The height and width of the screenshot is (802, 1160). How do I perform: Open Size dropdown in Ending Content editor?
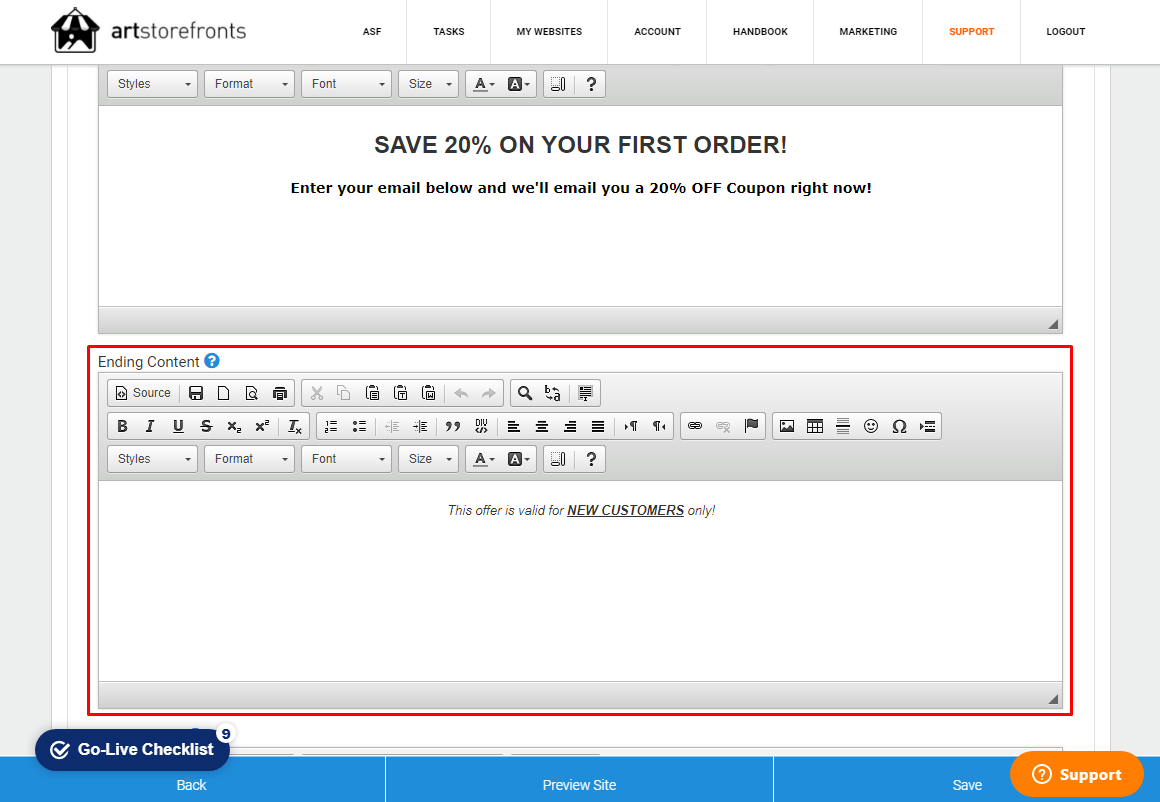coord(428,459)
